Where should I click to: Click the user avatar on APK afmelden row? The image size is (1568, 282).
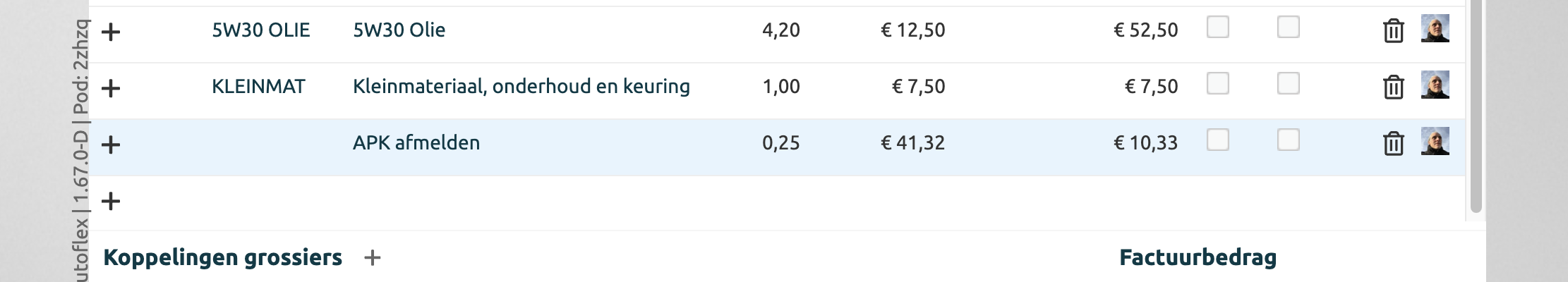(x=1435, y=142)
